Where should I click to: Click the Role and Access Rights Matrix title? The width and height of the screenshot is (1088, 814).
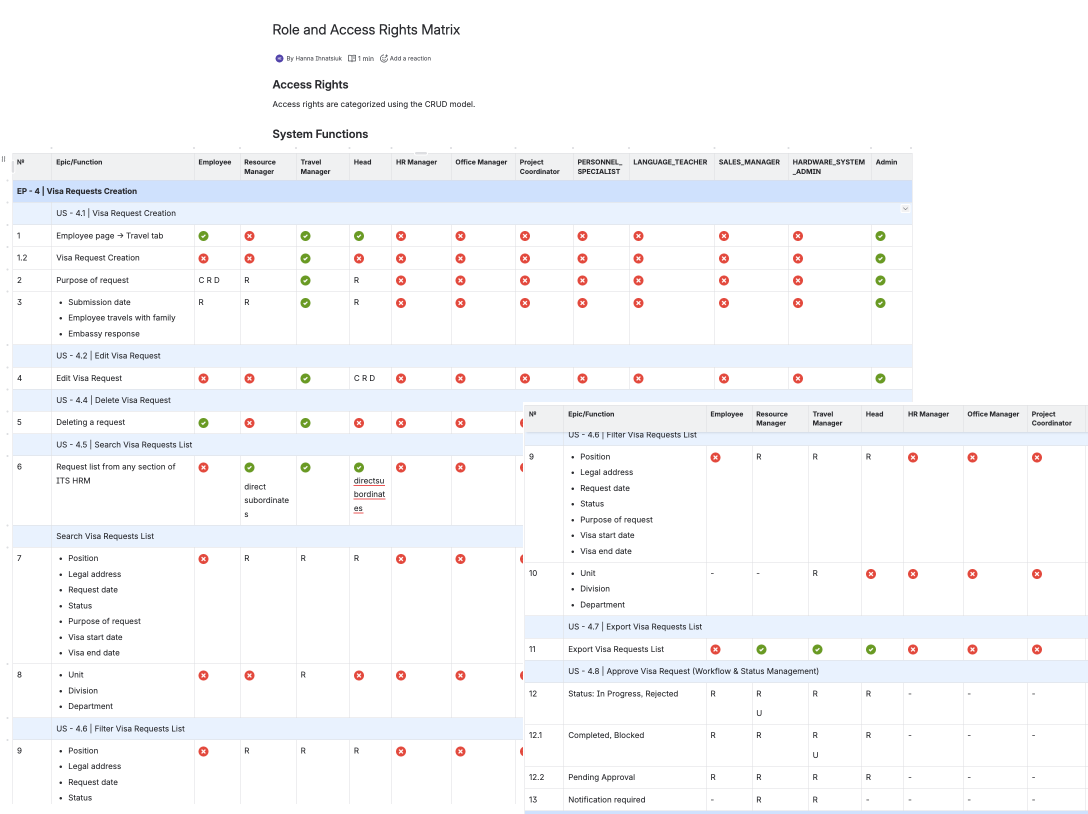point(366,30)
